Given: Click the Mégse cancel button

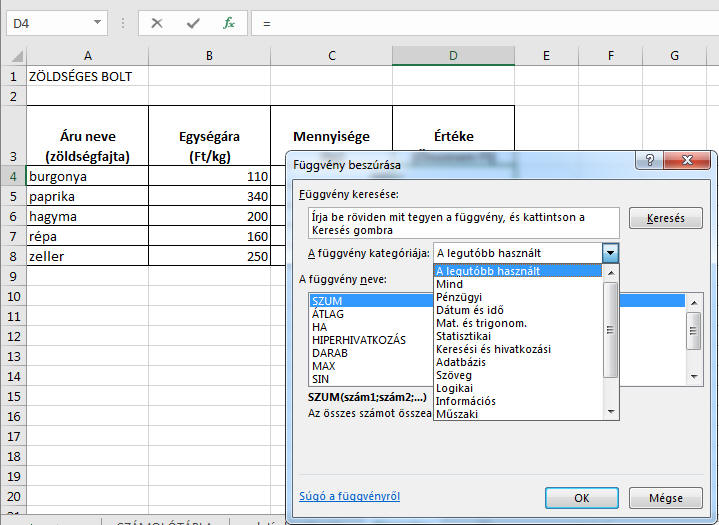Looking at the screenshot, I should [x=666, y=497].
